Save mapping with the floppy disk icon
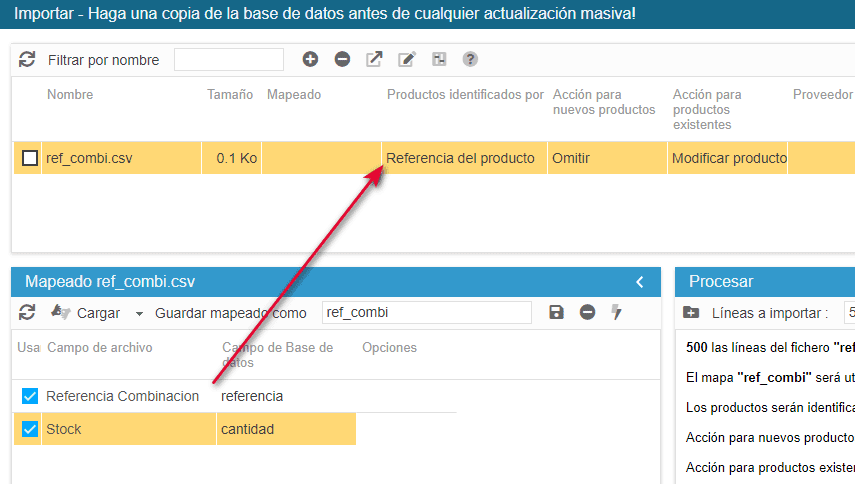Viewport: 855px width, 484px height. click(x=557, y=313)
